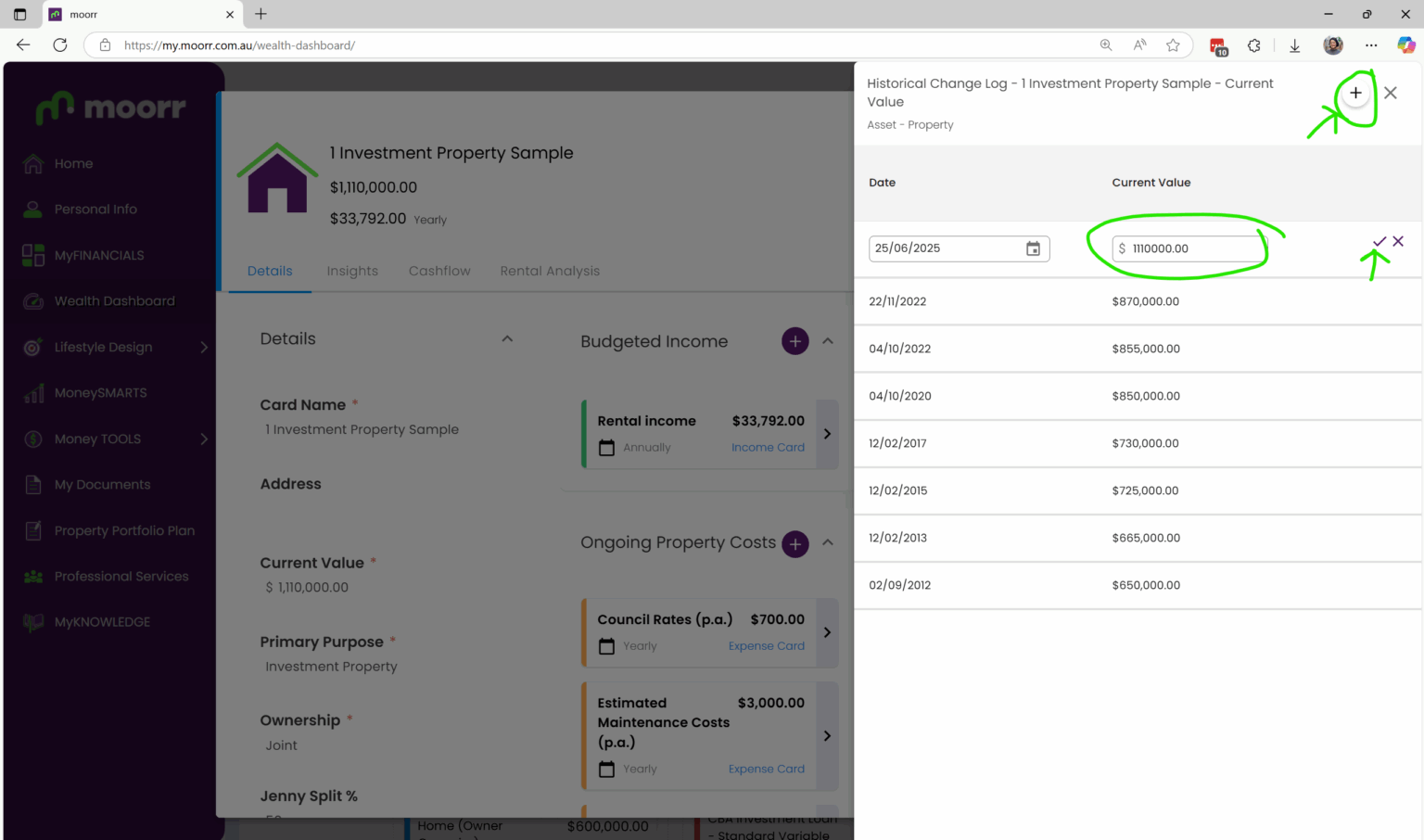Confirm the new value with checkmark icon
The width and height of the screenshot is (1424, 840).
1379,242
